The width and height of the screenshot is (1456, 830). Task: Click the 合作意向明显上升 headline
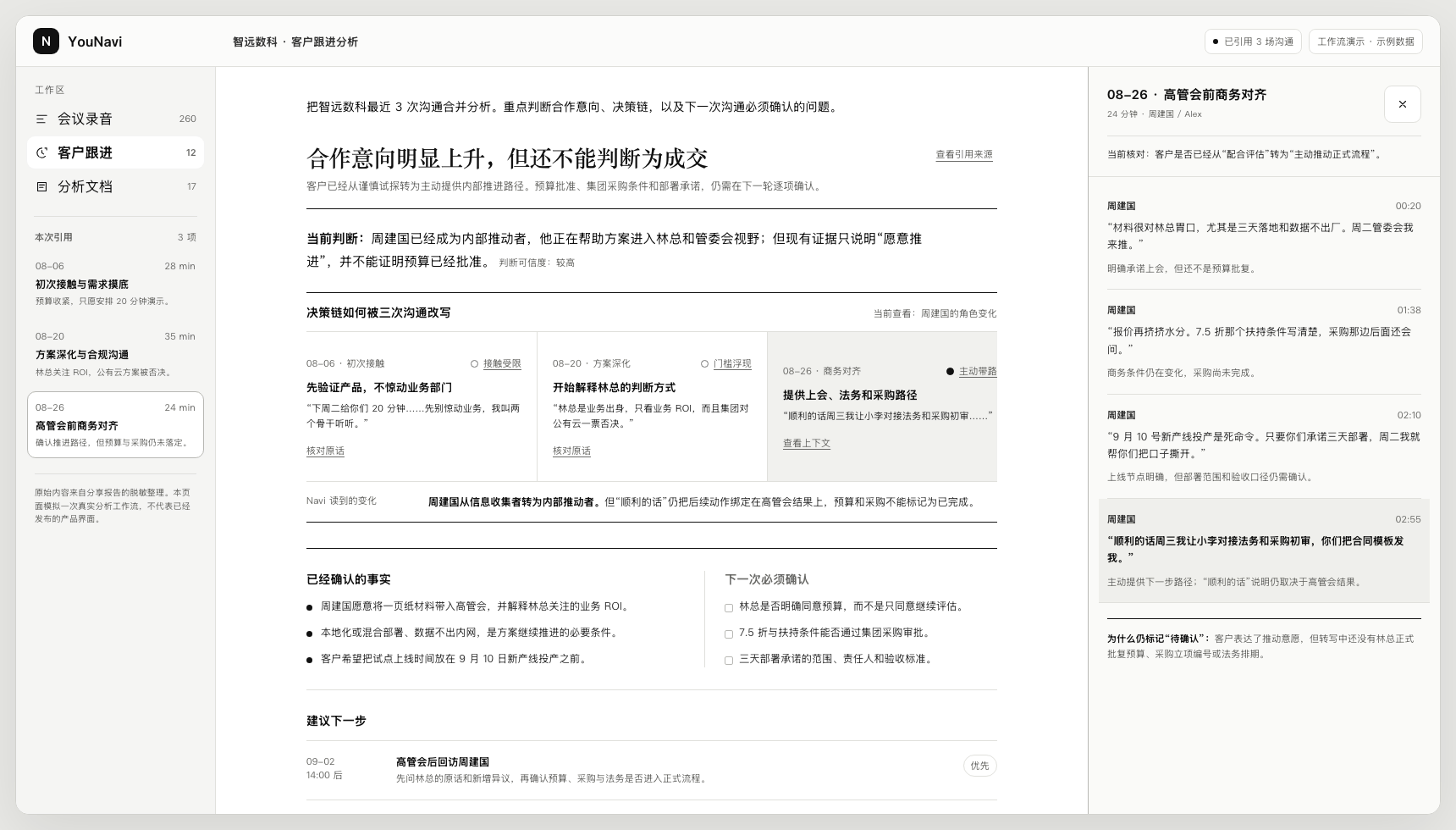pyautogui.click(x=507, y=158)
